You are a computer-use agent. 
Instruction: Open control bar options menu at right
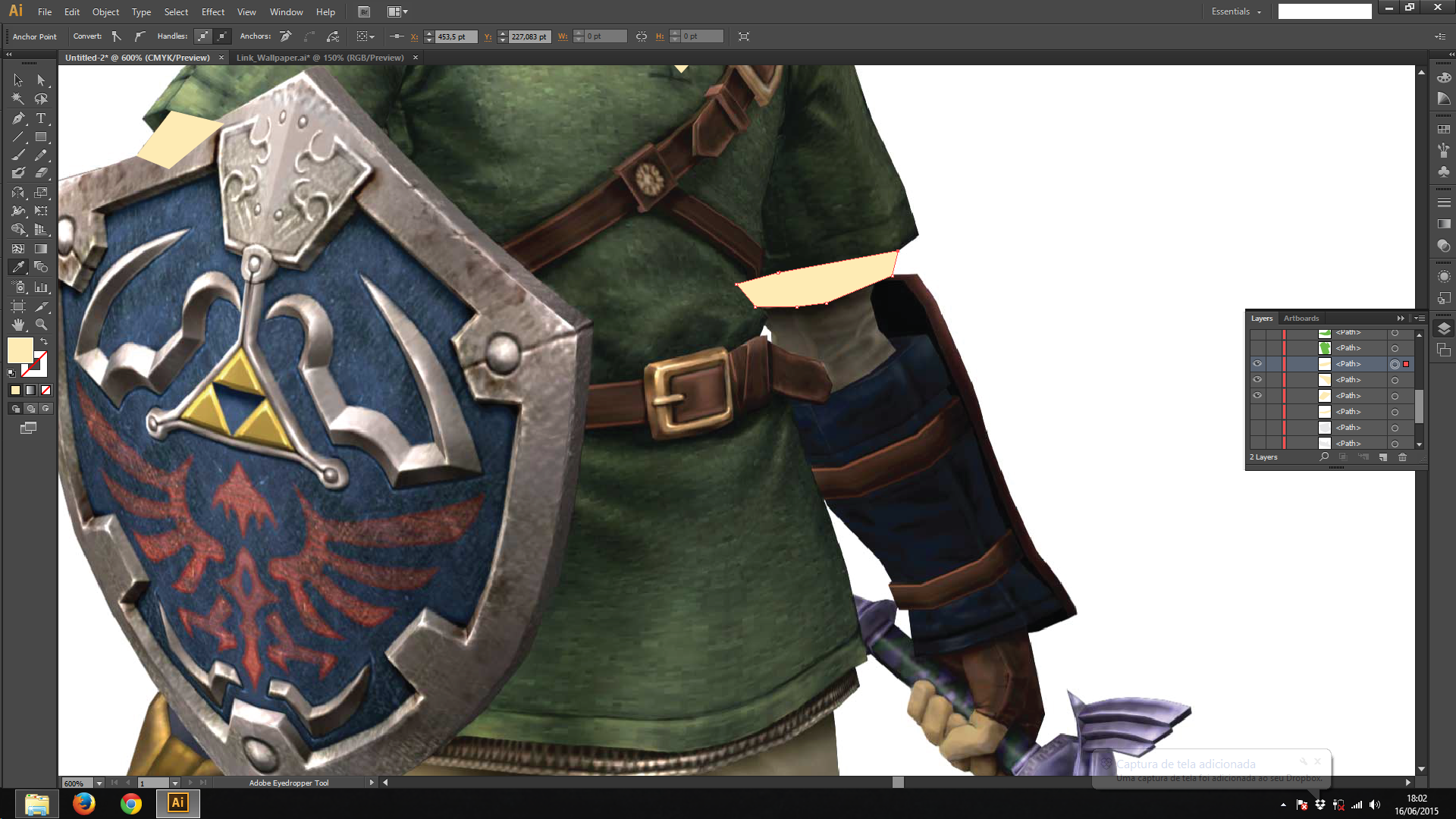click(1440, 36)
